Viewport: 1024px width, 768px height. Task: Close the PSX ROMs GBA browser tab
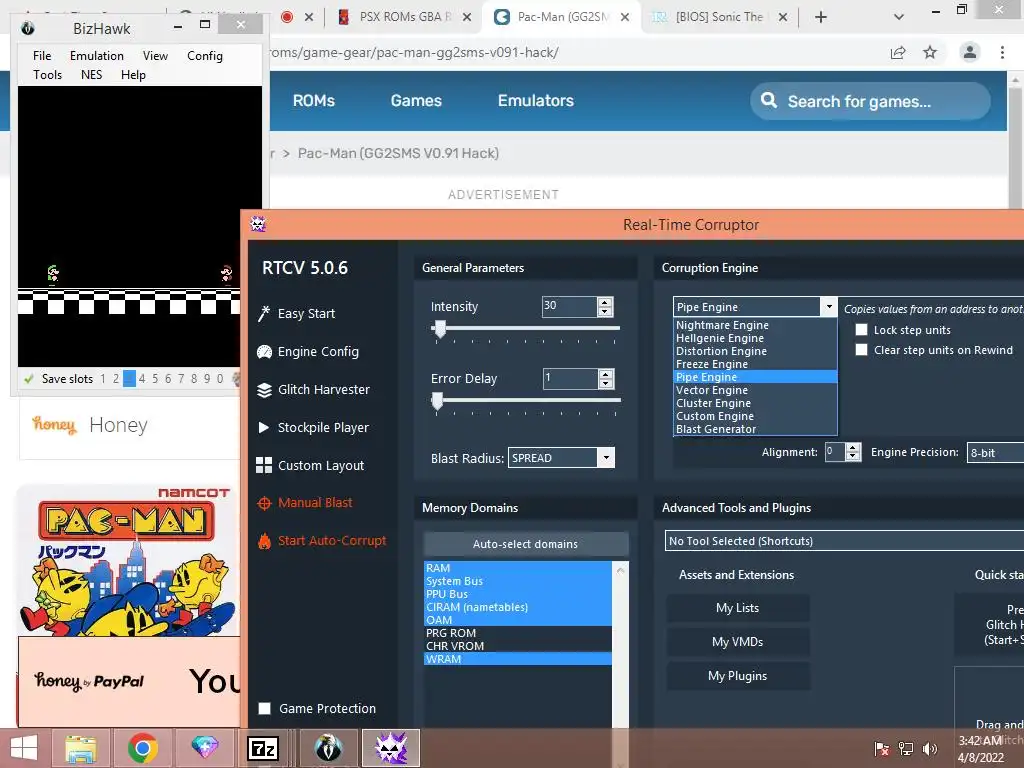click(x=467, y=18)
